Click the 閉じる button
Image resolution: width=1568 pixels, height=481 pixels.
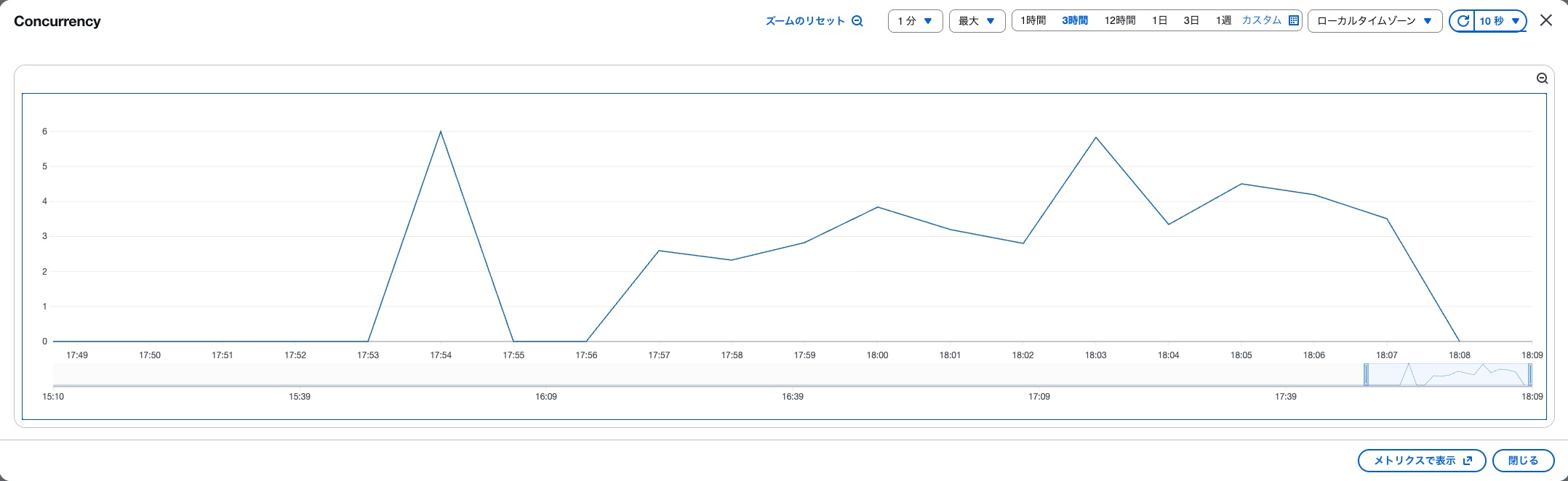1523,461
